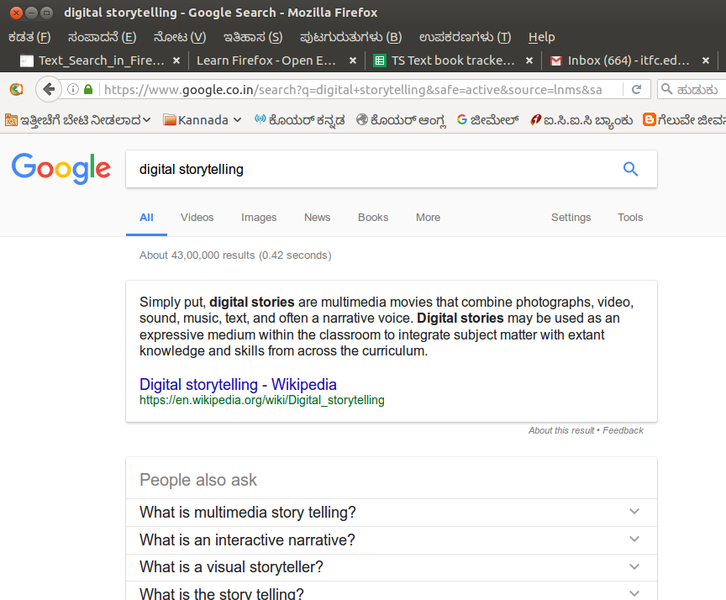Open the Edit (E) menu
This screenshot has height=600, width=726.
click(x=102, y=37)
